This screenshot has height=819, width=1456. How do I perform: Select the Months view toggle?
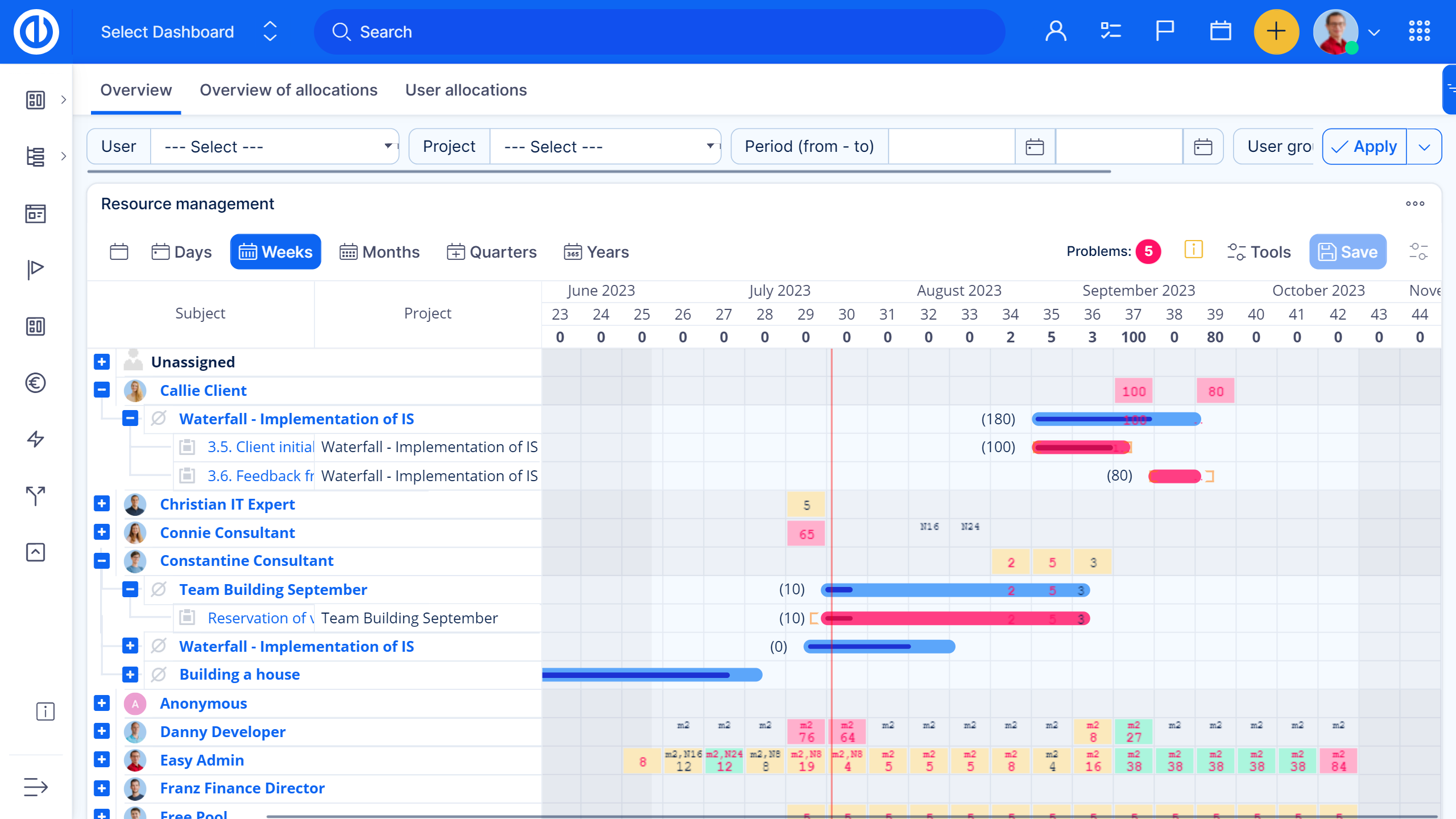(x=380, y=252)
